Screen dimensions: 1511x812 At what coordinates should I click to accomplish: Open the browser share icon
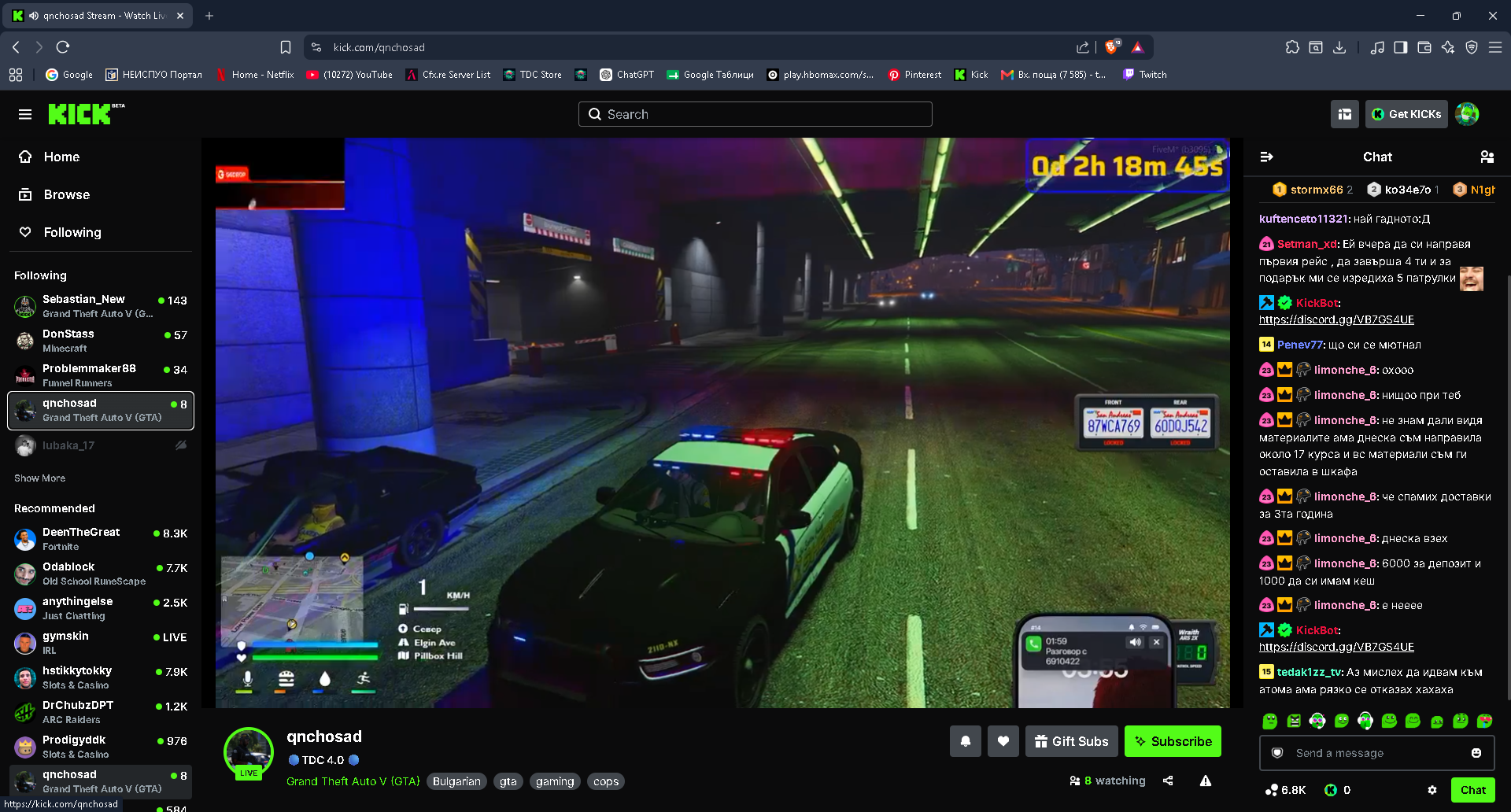pos(1083,47)
